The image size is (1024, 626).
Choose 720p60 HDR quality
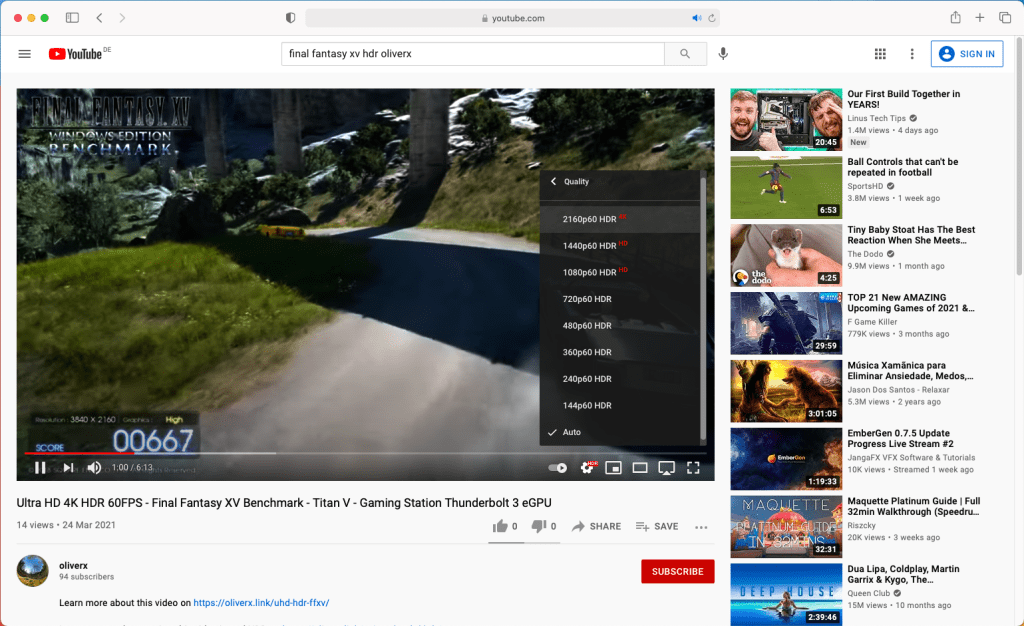(x=587, y=299)
